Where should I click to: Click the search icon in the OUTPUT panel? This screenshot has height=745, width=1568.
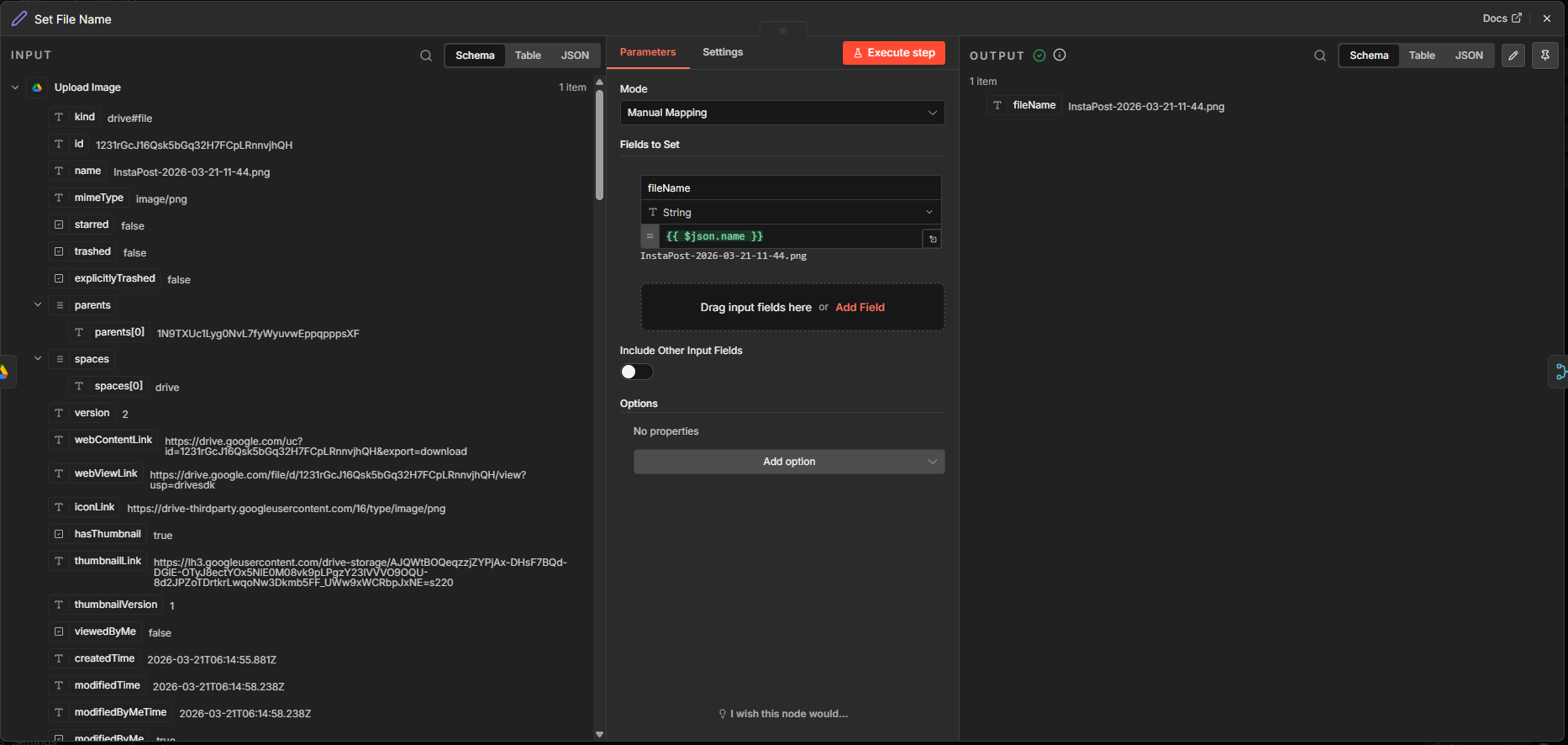1320,55
